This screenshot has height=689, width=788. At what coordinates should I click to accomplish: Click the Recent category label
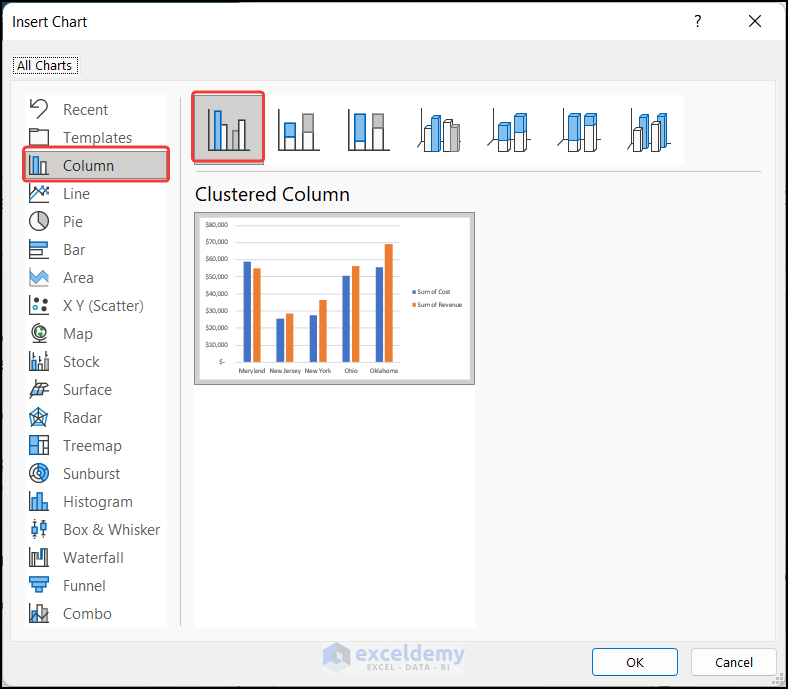(85, 110)
